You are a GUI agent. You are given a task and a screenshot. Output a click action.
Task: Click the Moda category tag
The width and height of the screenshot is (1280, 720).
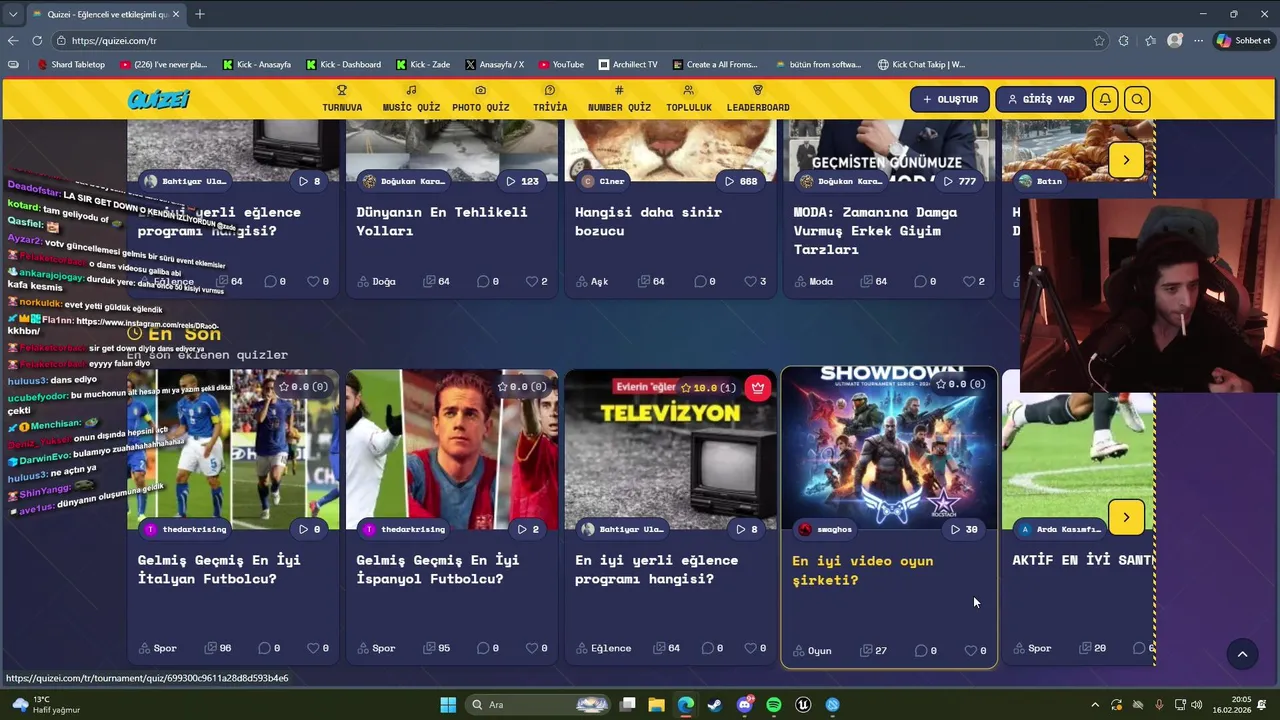(x=813, y=281)
